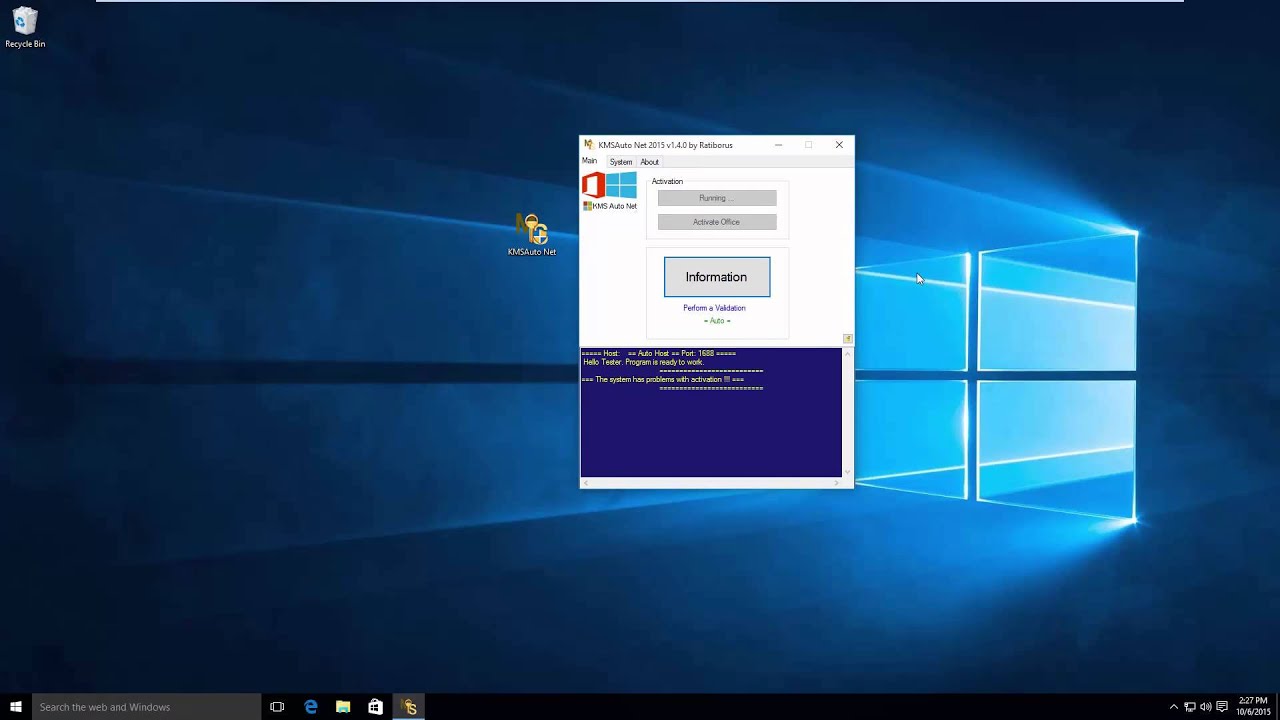Click the Activate Office button
The image size is (1280, 720).
(x=717, y=222)
